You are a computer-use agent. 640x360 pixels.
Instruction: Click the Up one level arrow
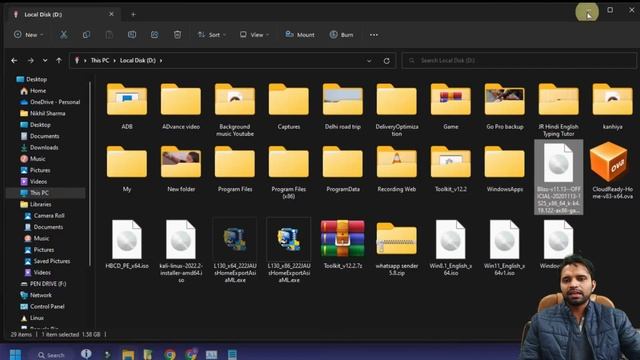[59, 60]
